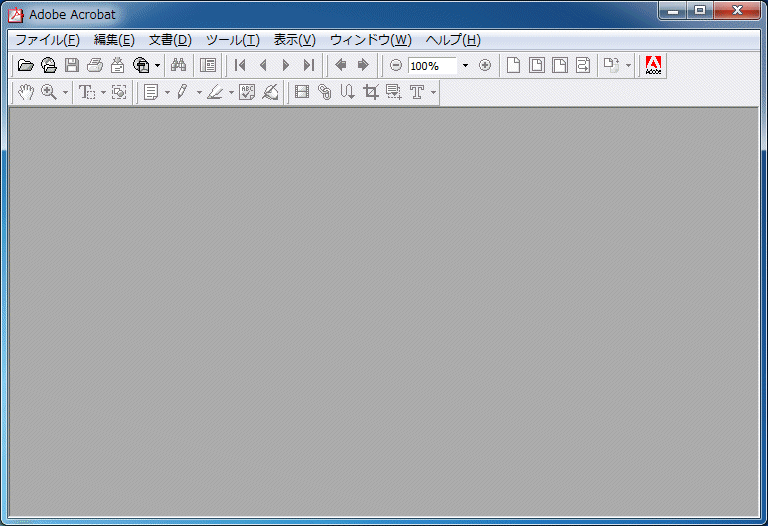Click the 100% zoom input field
Screen dimensions: 768x526
coord(431,66)
